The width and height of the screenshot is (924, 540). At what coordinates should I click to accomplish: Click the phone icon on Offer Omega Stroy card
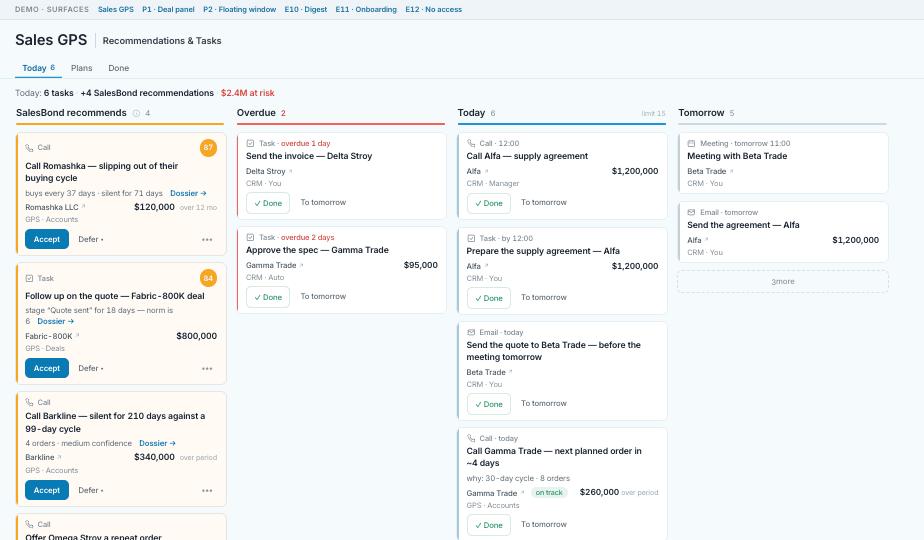click(29, 524)
